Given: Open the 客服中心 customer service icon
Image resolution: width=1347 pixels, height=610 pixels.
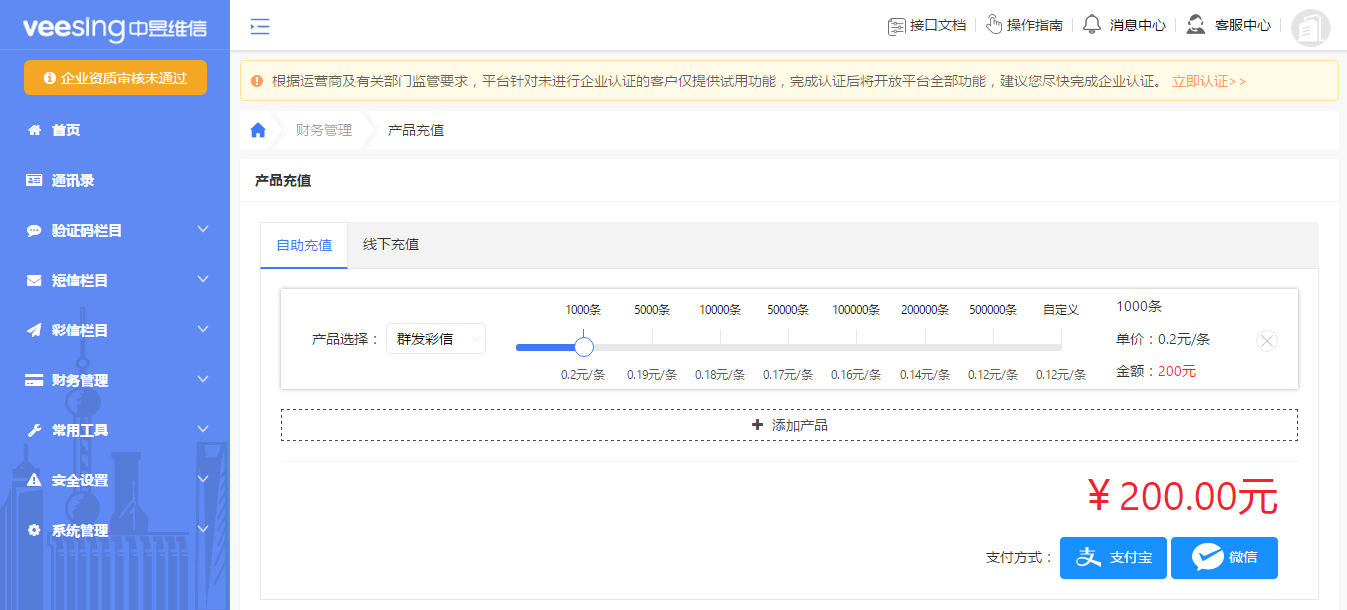Looking at the screenshot, I should pyautogui.click(x=1194, y=26).
